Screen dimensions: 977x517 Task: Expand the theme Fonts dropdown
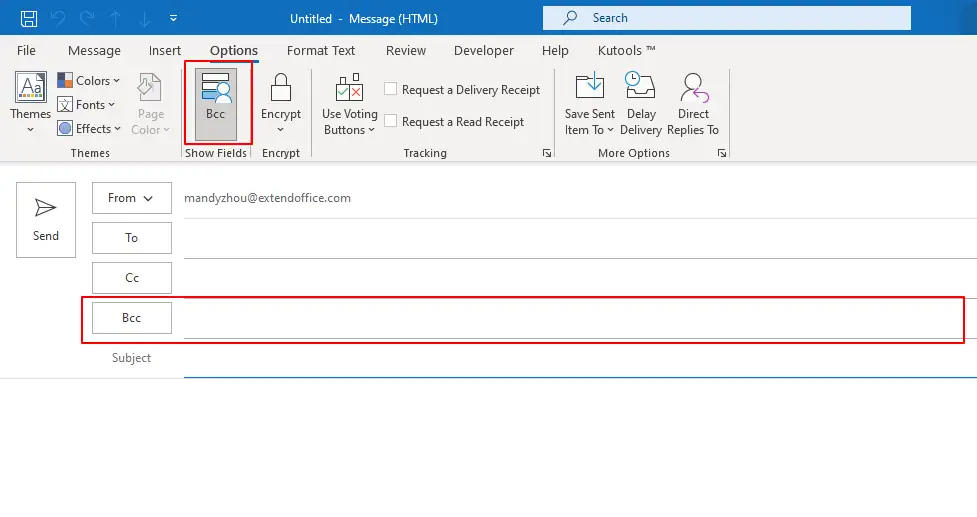(86, 105)
